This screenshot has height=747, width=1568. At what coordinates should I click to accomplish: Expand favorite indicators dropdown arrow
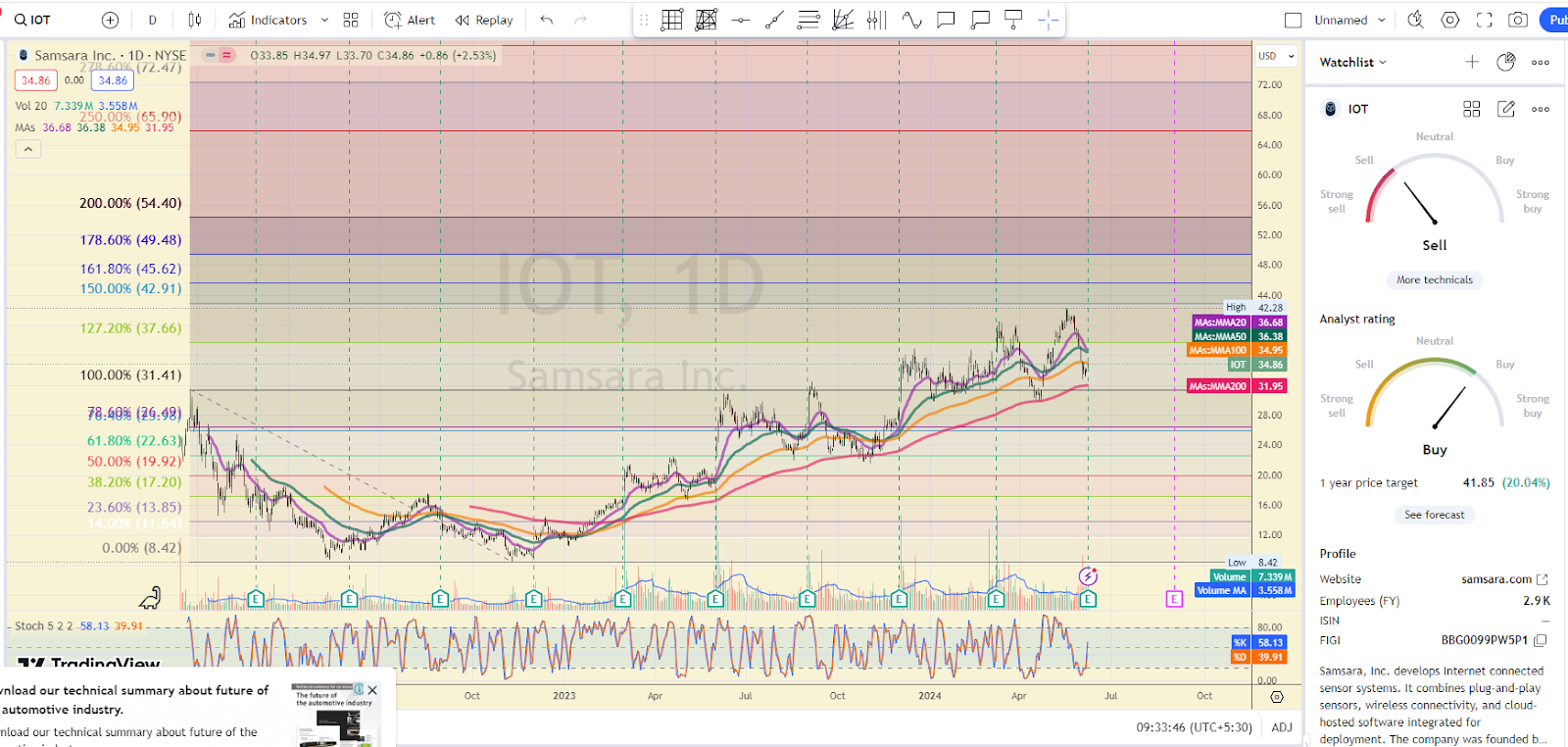pos(324,20)
